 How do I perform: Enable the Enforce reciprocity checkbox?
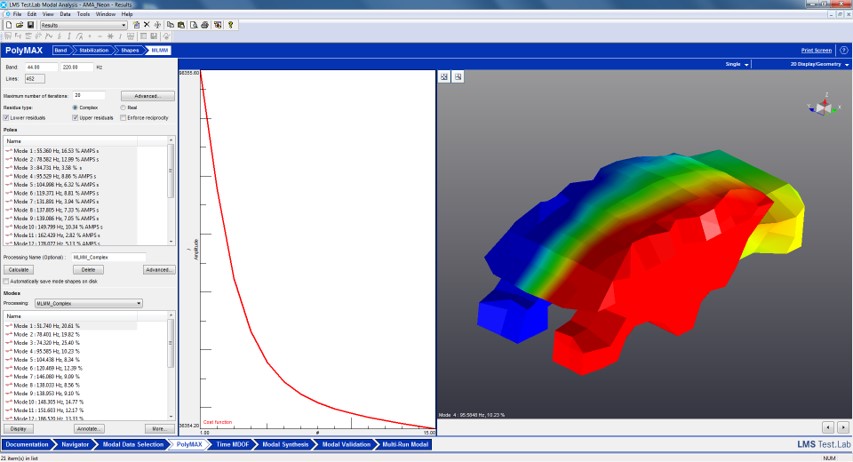(x=123, y=118)
